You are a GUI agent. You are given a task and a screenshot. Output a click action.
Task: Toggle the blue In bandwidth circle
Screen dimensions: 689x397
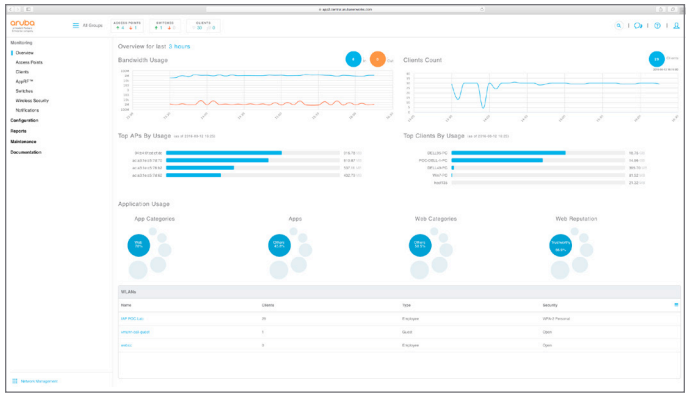[353, 59]
